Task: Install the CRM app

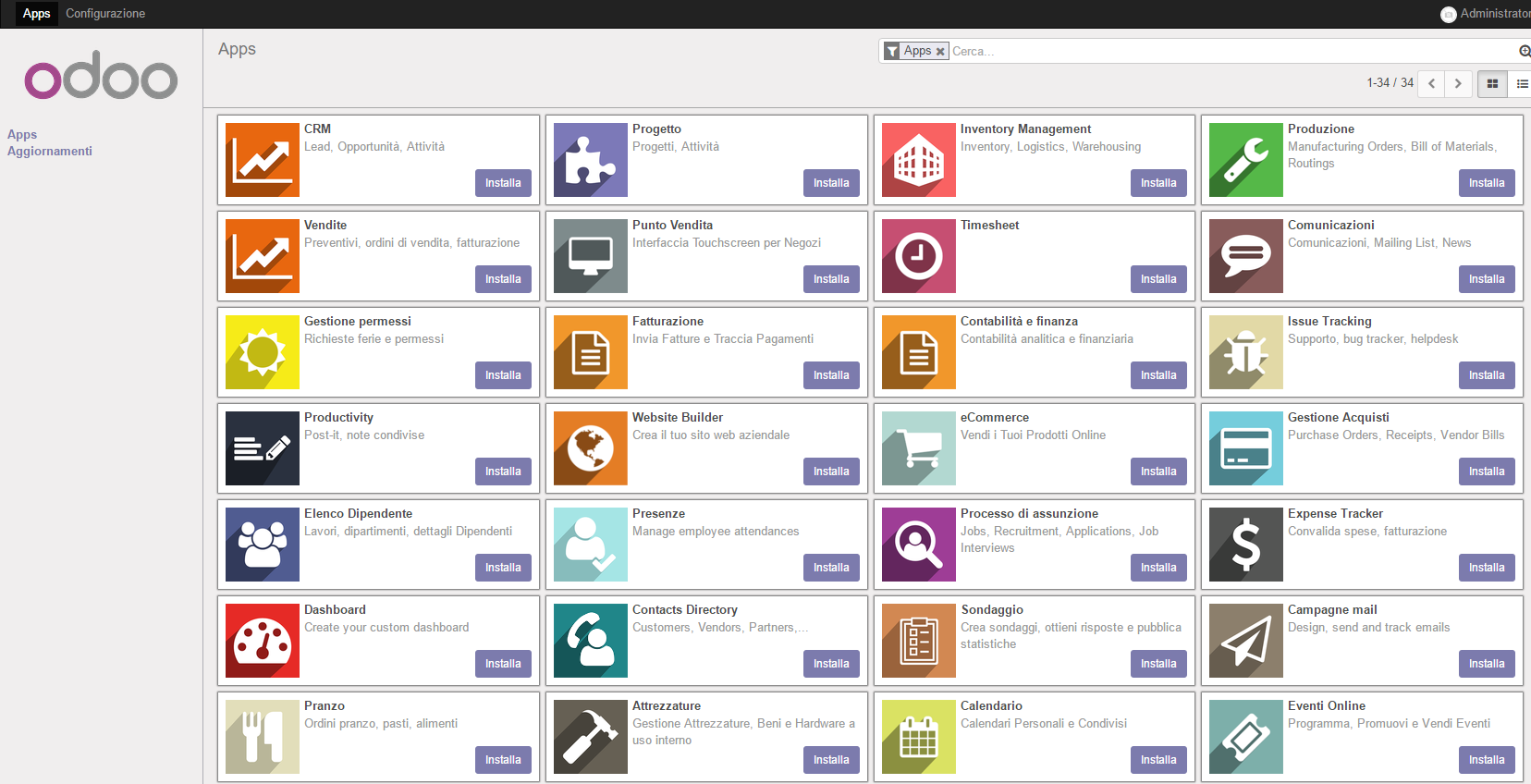Action: (503, 183)
